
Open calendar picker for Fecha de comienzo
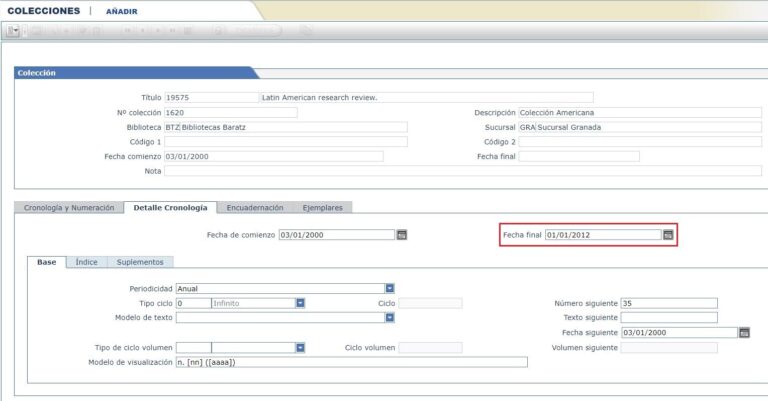click(x=402, y=235)
